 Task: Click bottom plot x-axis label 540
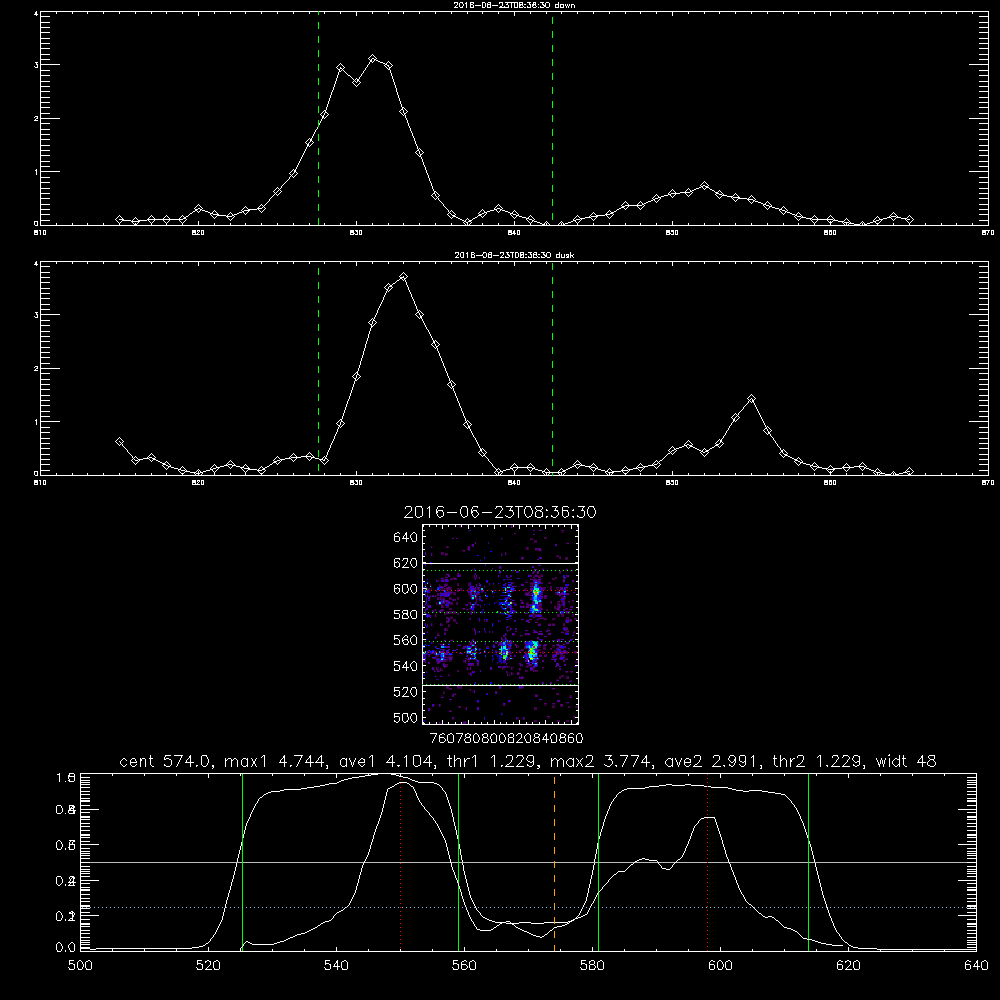(x=336, y=966)
